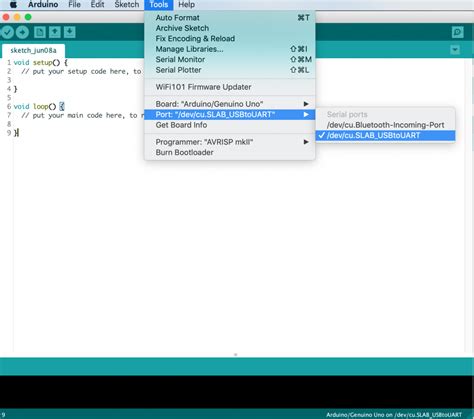Click the "put your main code here" comment

tap(83, 115)
